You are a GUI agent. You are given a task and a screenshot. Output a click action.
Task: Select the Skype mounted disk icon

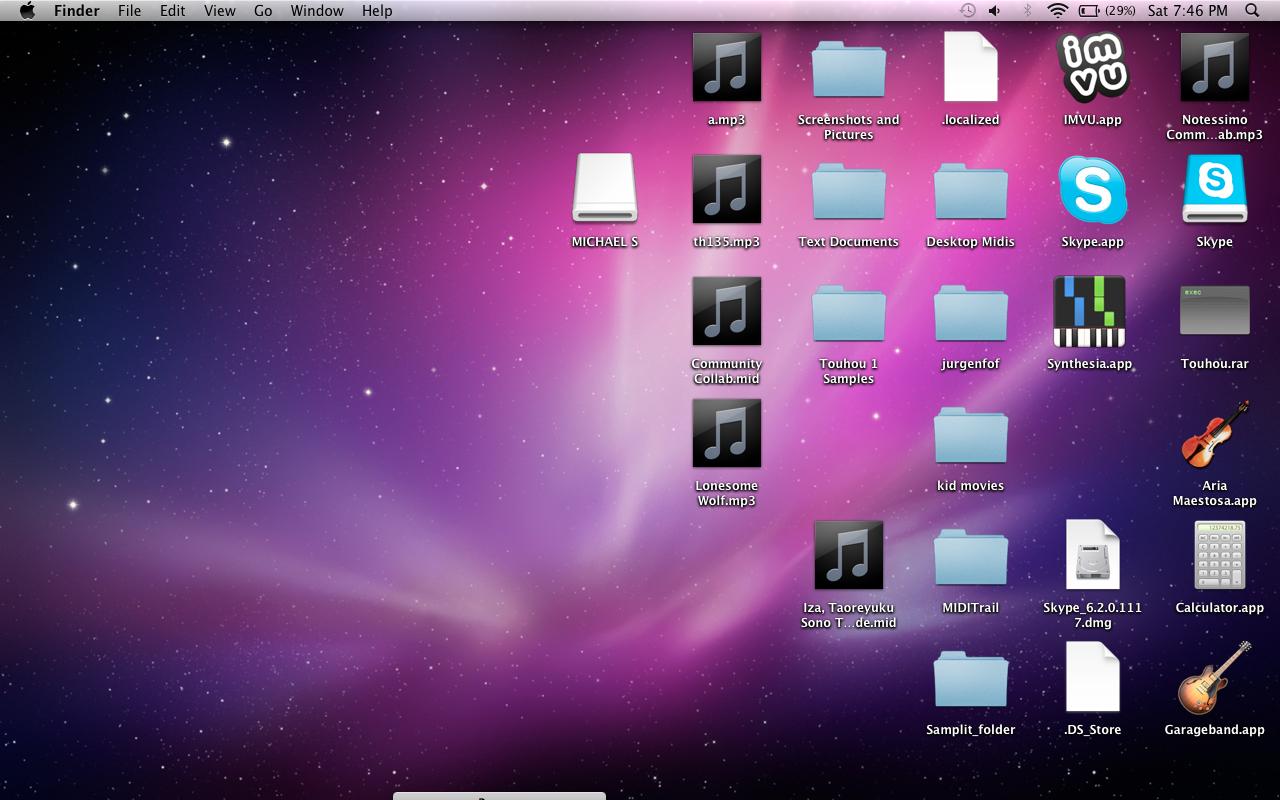[1214, 189]
